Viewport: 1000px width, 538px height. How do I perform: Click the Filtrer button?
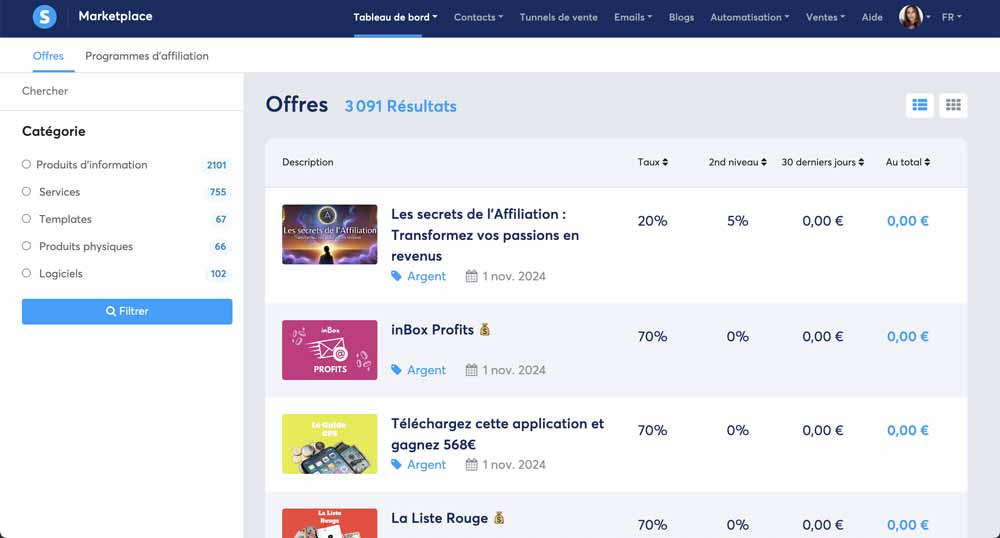pyautogui.click(x=127, y=311)
